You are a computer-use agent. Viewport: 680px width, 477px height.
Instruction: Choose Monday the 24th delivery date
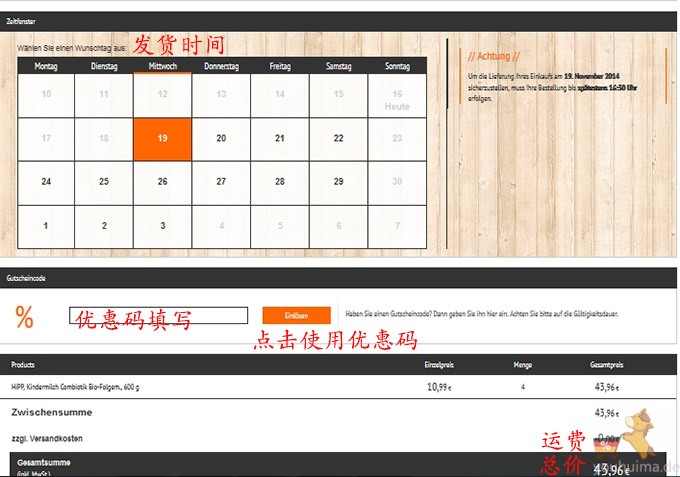click(x=46, y=182)
